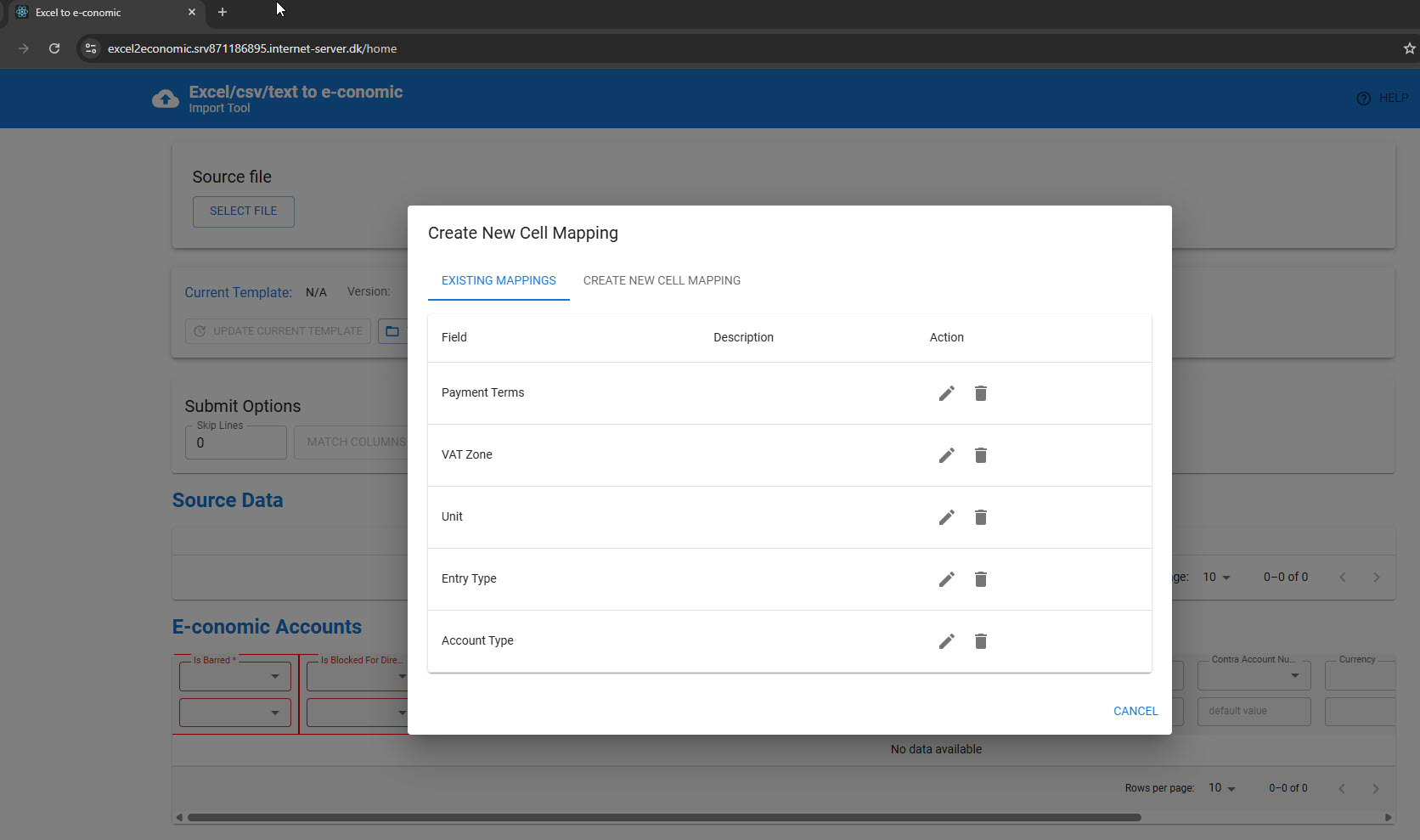Go to next page in E-conomic Accounts pagination
The height and width of the screenshot is (840, 1420).
[x=1376, y=788]
